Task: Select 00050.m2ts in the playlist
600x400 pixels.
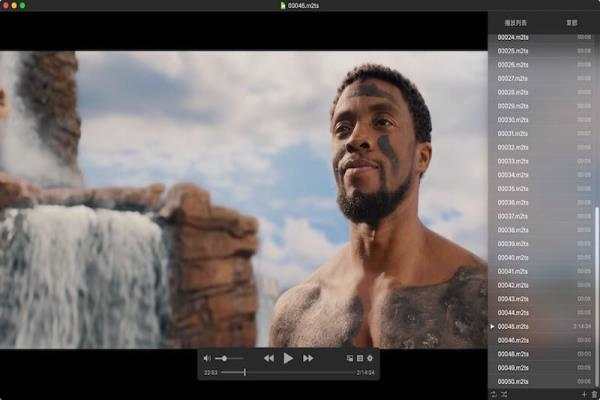Action: [541, 382]
